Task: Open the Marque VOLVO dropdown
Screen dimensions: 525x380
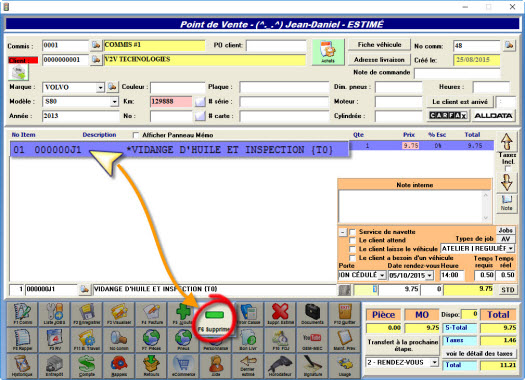Action: click(100, 88)
